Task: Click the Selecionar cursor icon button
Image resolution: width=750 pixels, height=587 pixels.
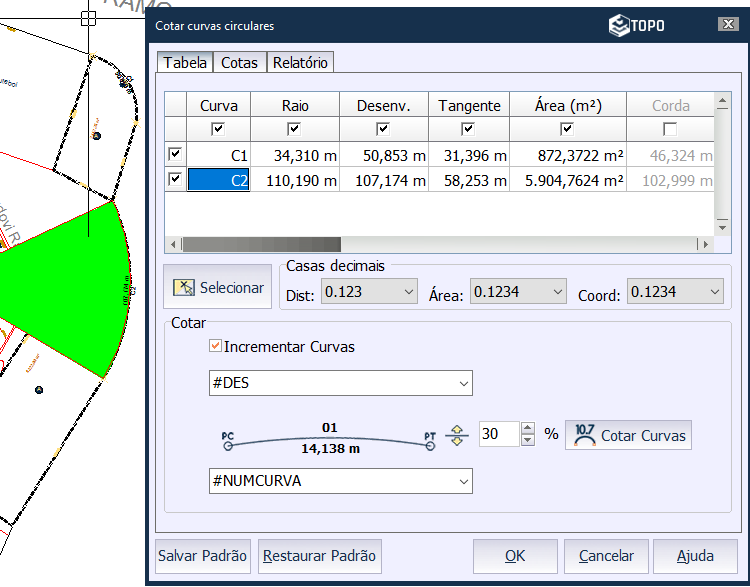Action: tap(184, 288)
